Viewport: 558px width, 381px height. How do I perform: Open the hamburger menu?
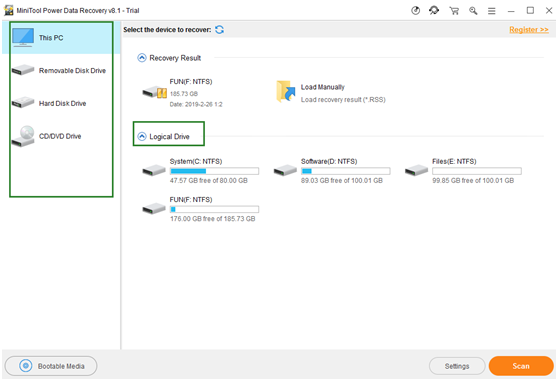tap(491, 11)
